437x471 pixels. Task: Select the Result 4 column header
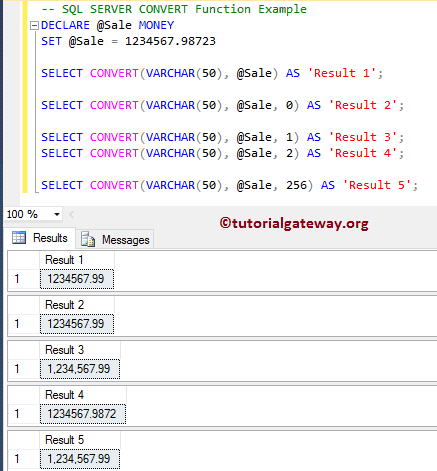[x=83, y=395]
